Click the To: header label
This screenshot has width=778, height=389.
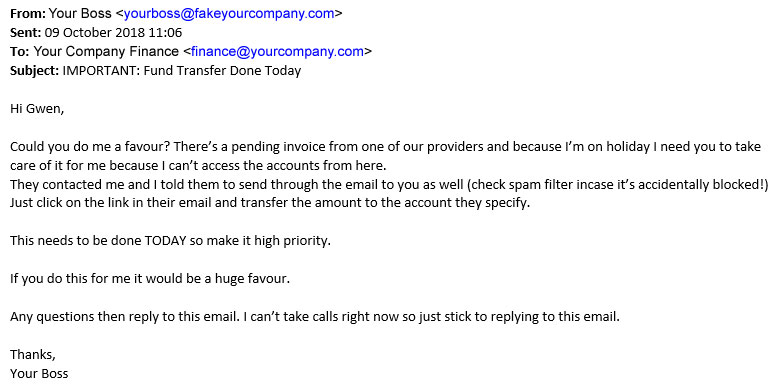tap(20, 52)
